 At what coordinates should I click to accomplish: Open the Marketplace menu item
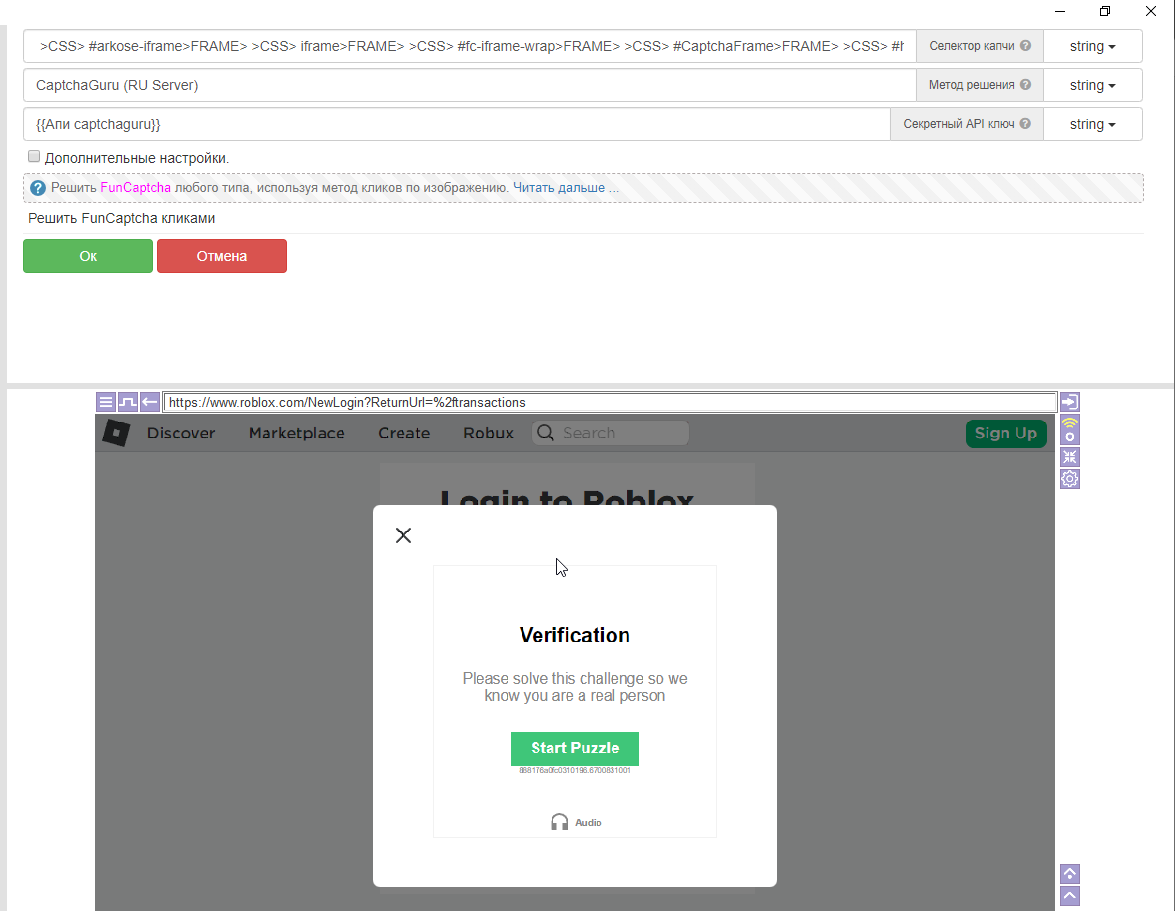tap(296, 433)
